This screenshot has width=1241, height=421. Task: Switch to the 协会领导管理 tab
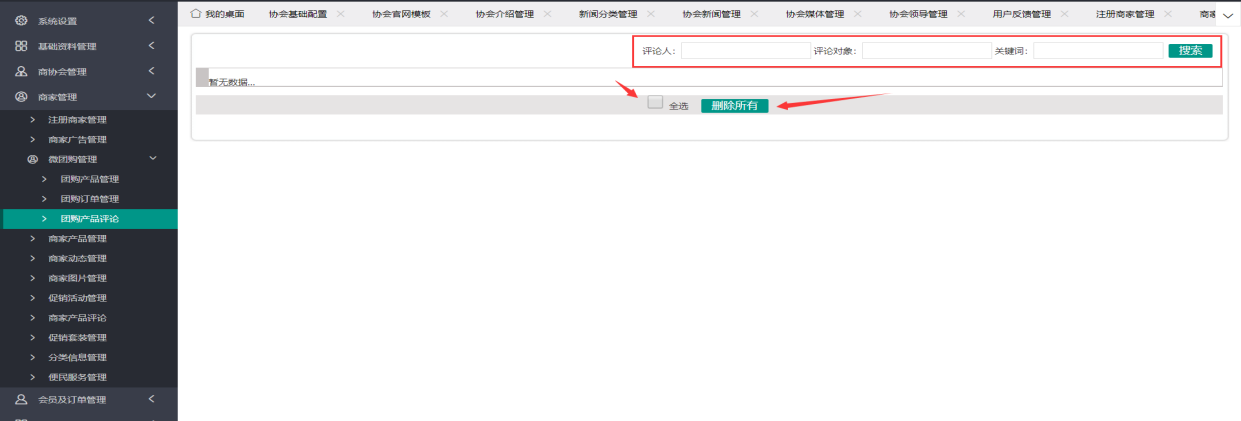coord(917,14)
